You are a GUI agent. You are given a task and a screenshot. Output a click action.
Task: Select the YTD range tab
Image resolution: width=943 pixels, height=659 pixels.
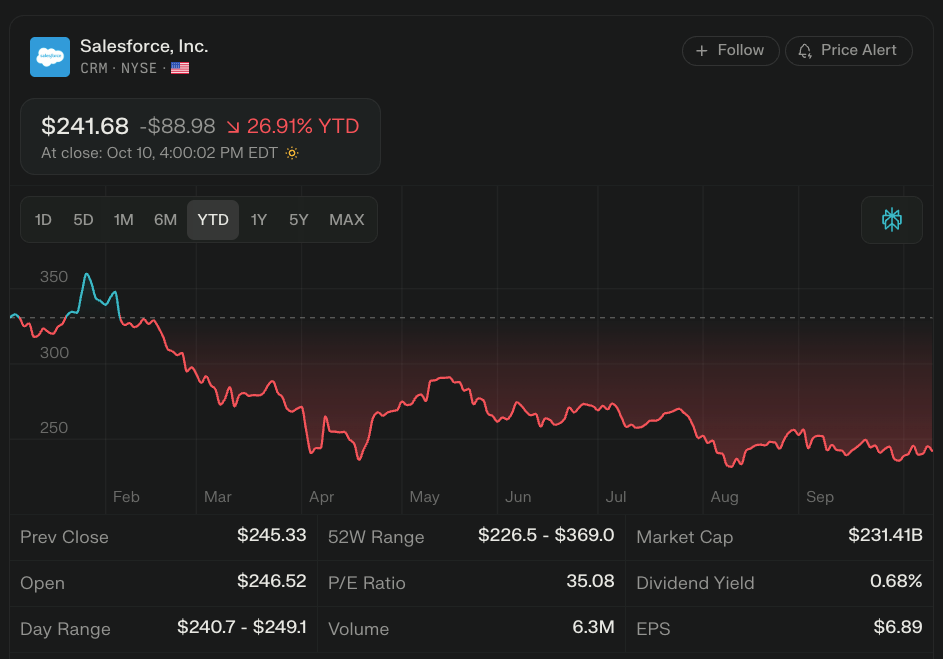tap(213, 220)
